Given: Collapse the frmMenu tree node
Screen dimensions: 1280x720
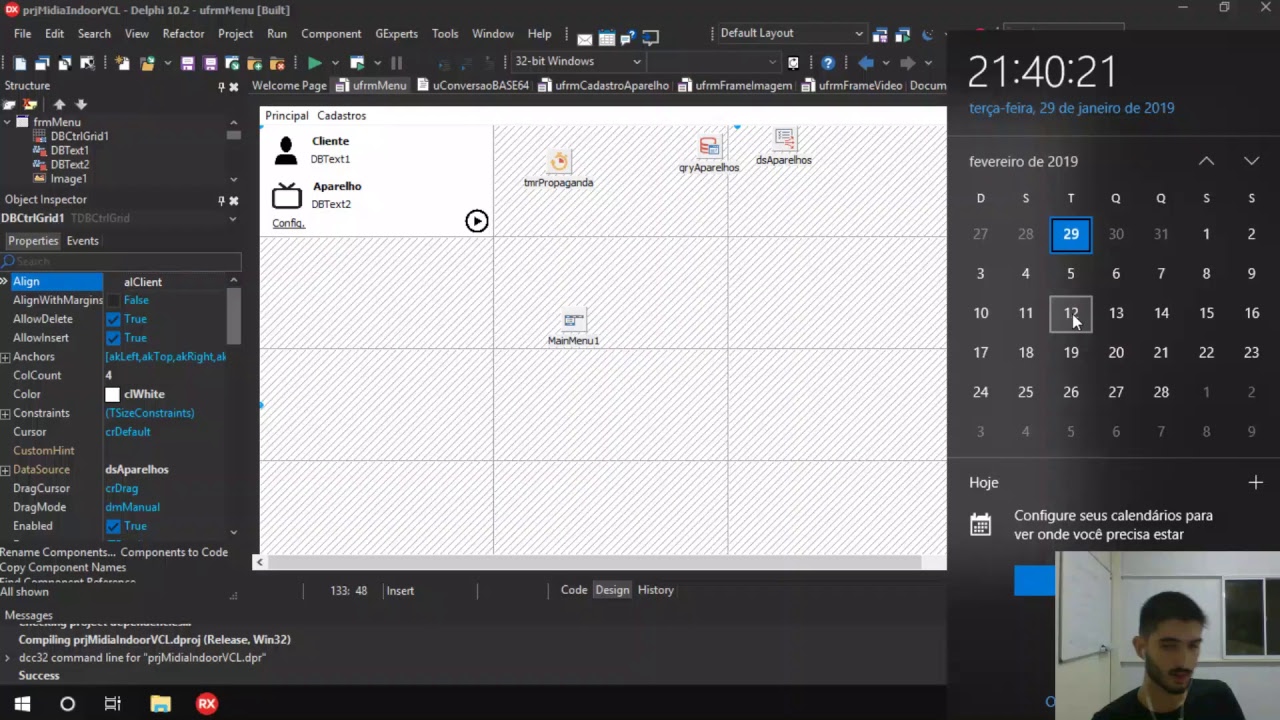Looking at the screenshot, I should point(7,122).
